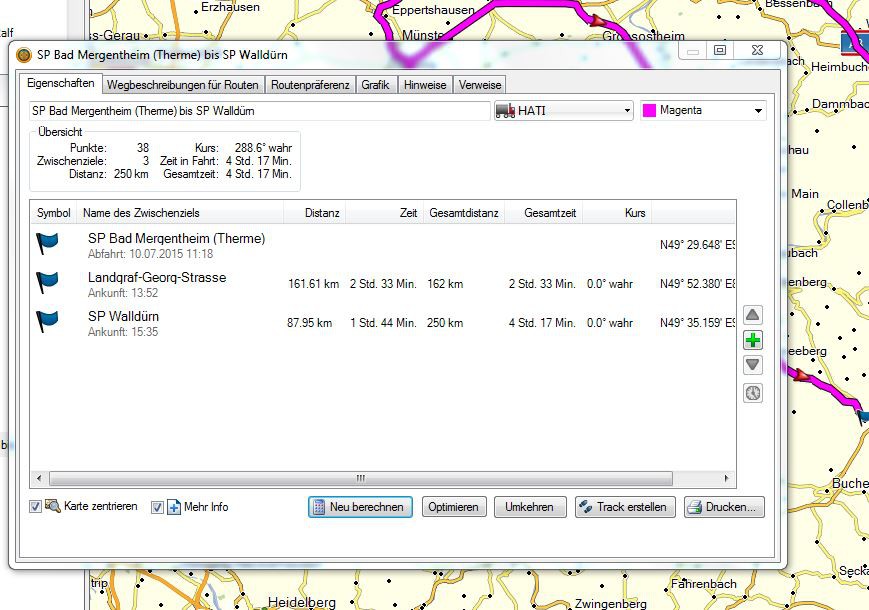This screenshot has height=610, width=869.
Task: Click flag icon of SP Walldürn waypoint
Action: (48, 322)
